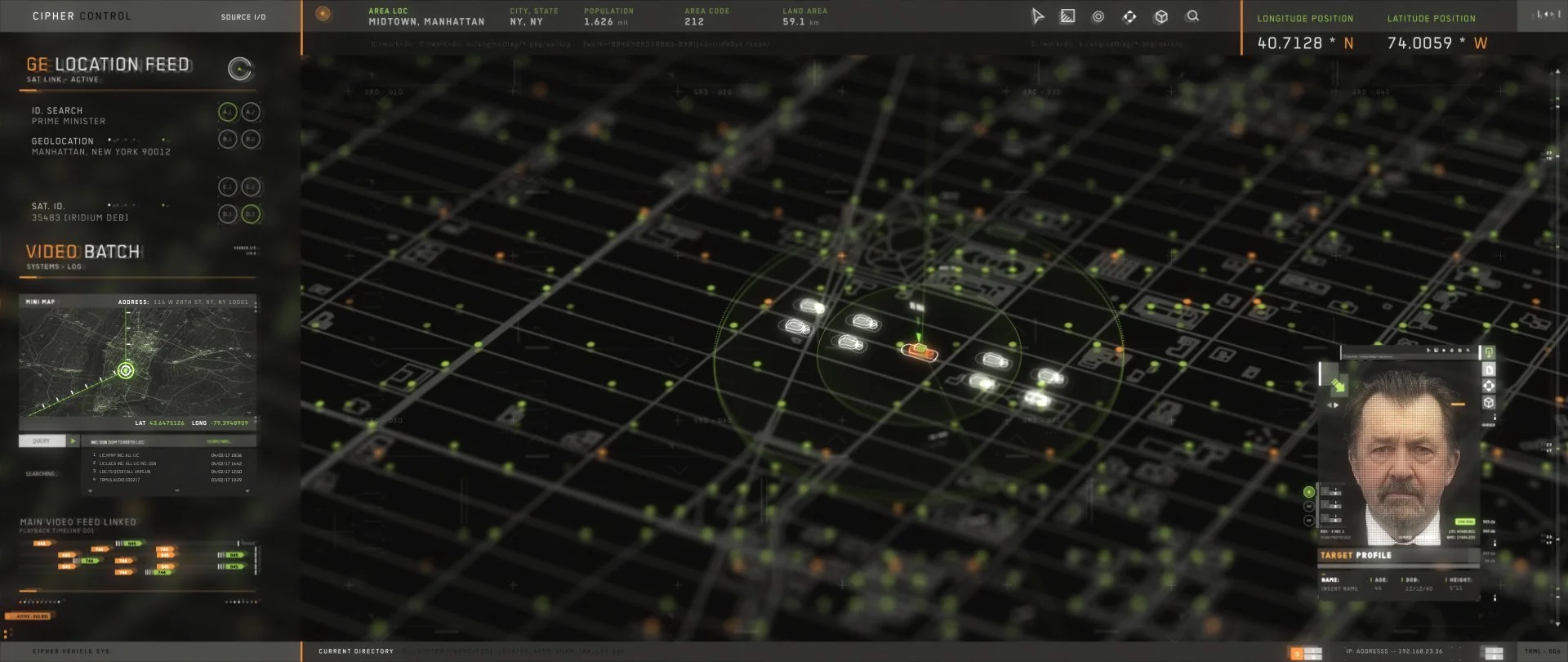Select the circular target tool
Image resolution: width=1568 pixels, height=662 pixels.
point(1098,16)
